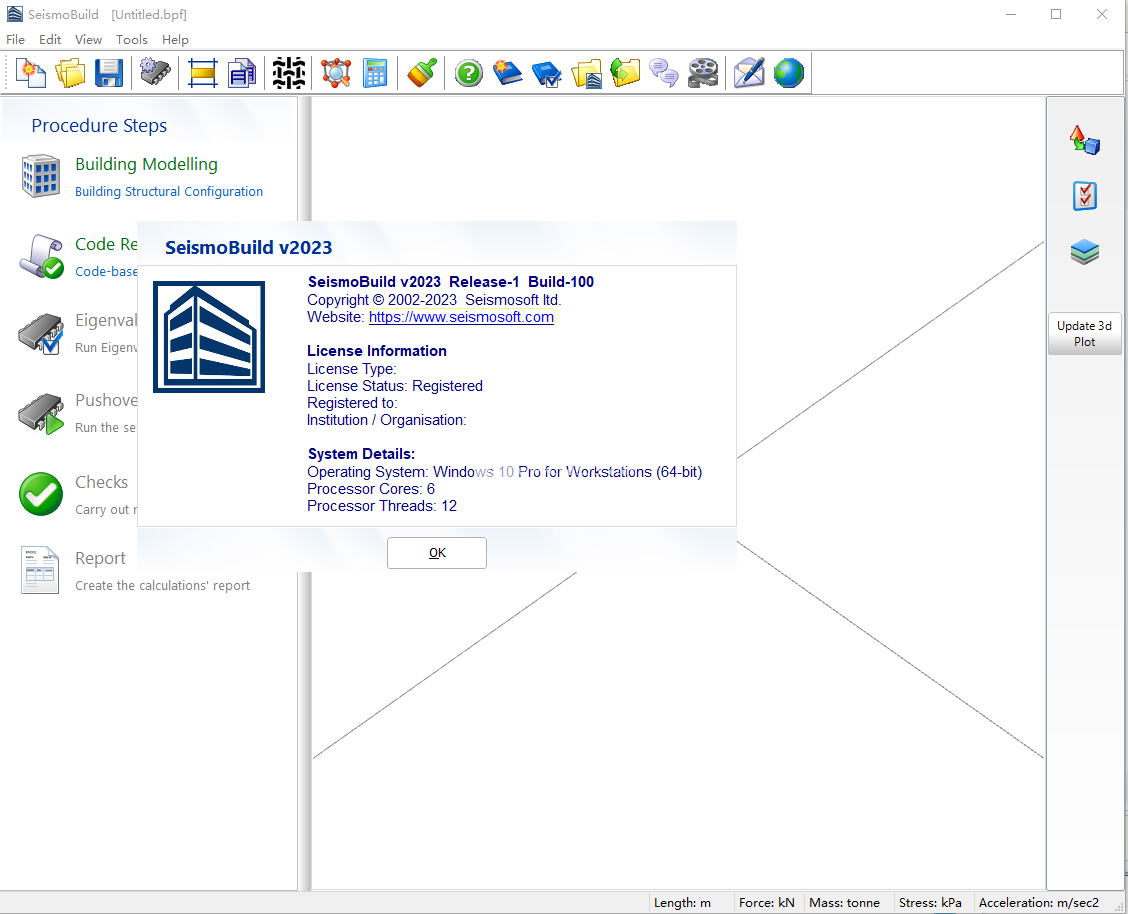Click the blue floppy disk Save icon
1128x914 pixels.
[108, 73]
